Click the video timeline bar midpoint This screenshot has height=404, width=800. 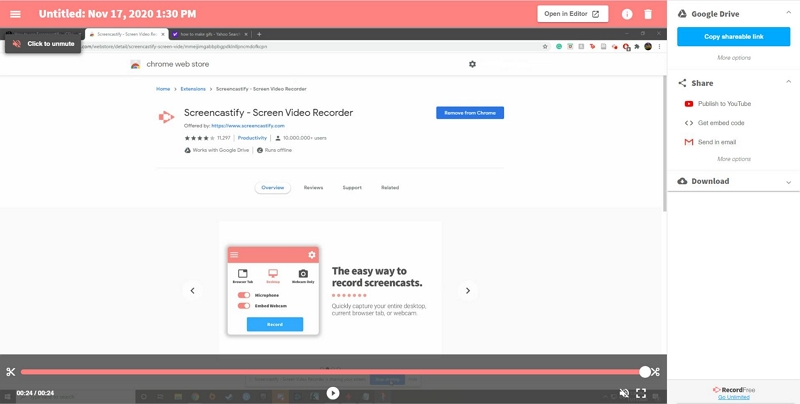333,372
